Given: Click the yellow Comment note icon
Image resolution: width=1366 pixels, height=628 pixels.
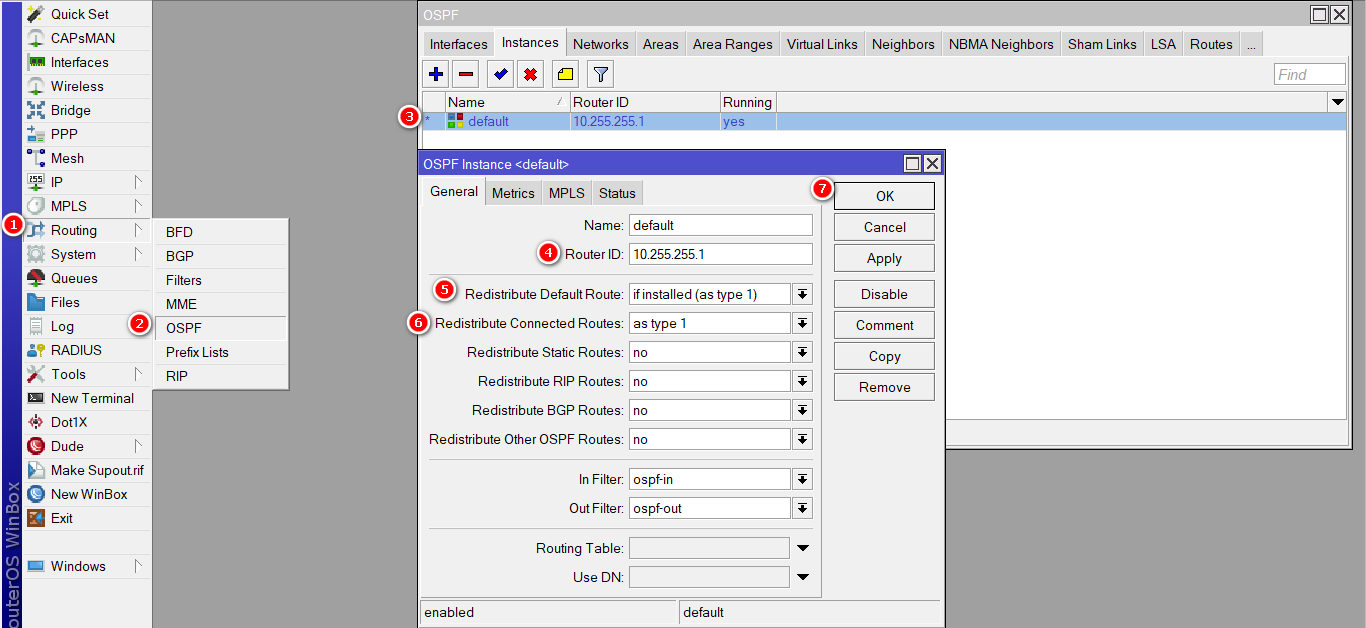Looking at the screenshot, I should [565, 74].
